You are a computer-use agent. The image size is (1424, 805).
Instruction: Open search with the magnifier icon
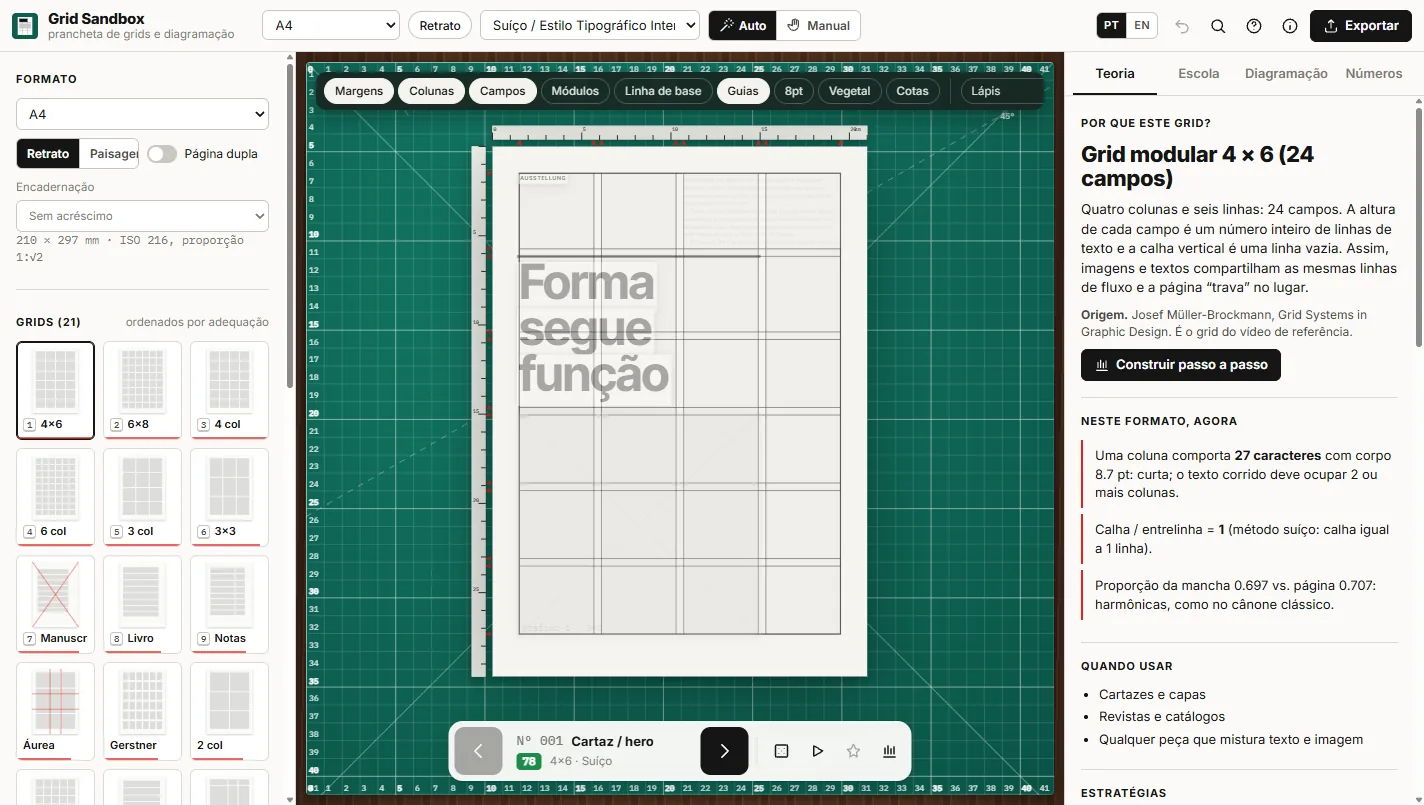coord(1218,26)
